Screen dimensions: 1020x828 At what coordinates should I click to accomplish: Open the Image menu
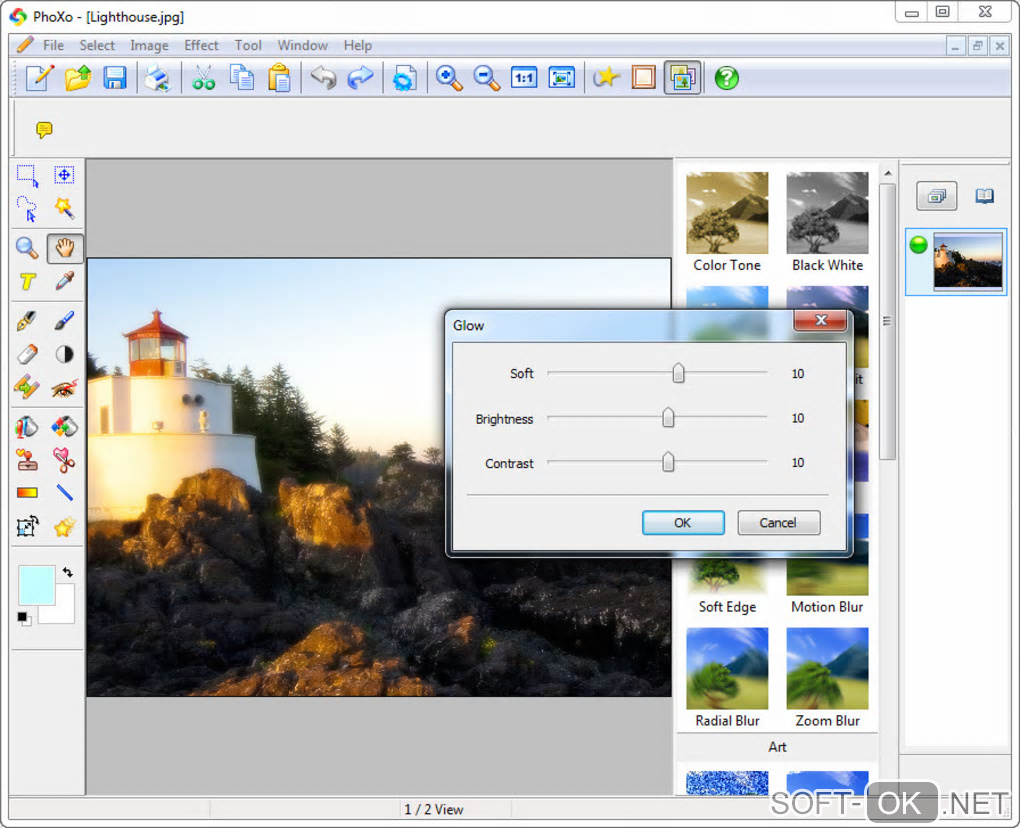pyautogui.click(x=149, y=46)
